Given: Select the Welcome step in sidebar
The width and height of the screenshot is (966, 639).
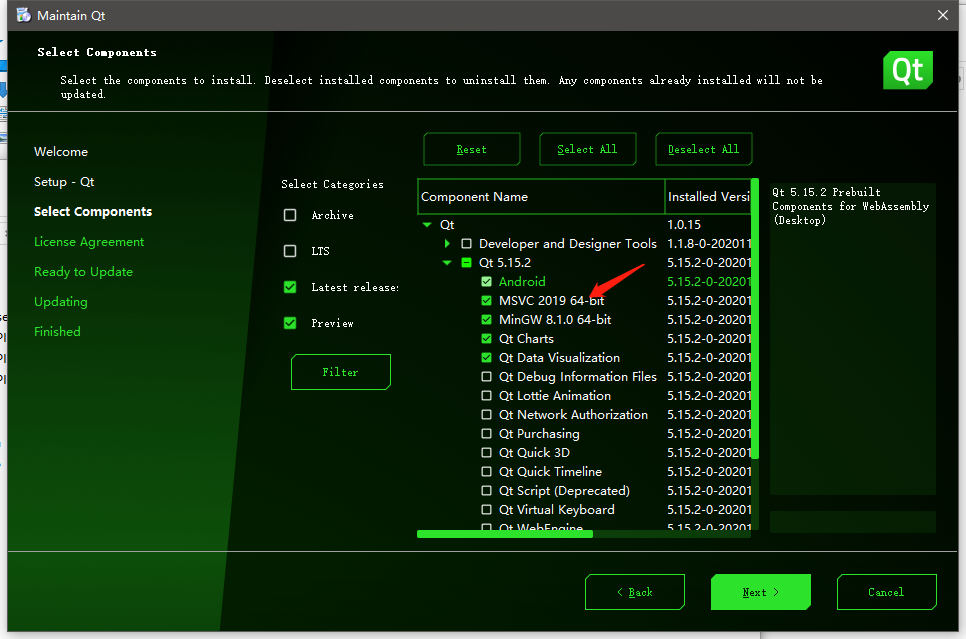Looking at the screenshot, I should coord(61,152).
